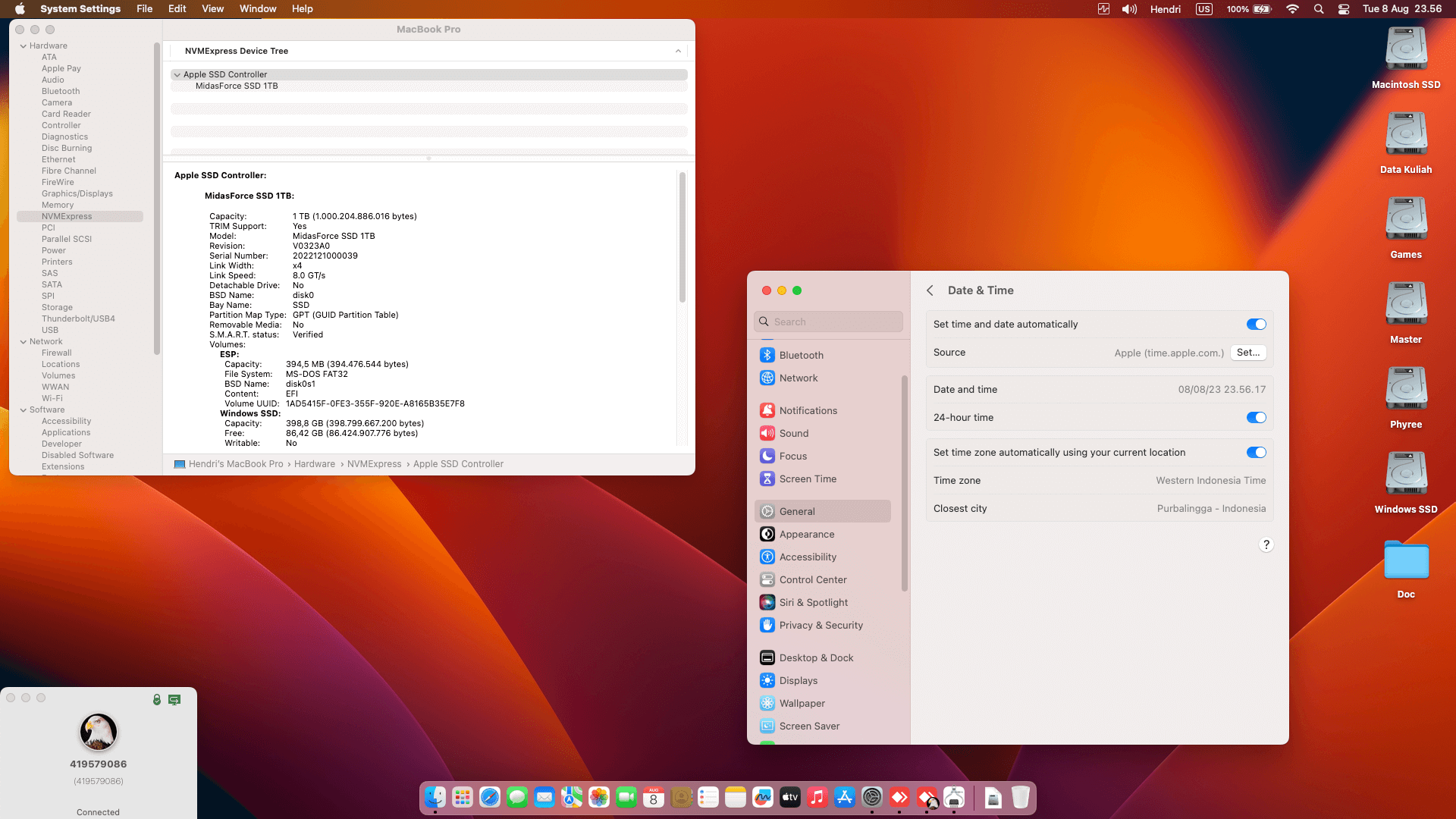Open Control Center in the menu bar
1456x819 pixels.
tap(1344, 9)
